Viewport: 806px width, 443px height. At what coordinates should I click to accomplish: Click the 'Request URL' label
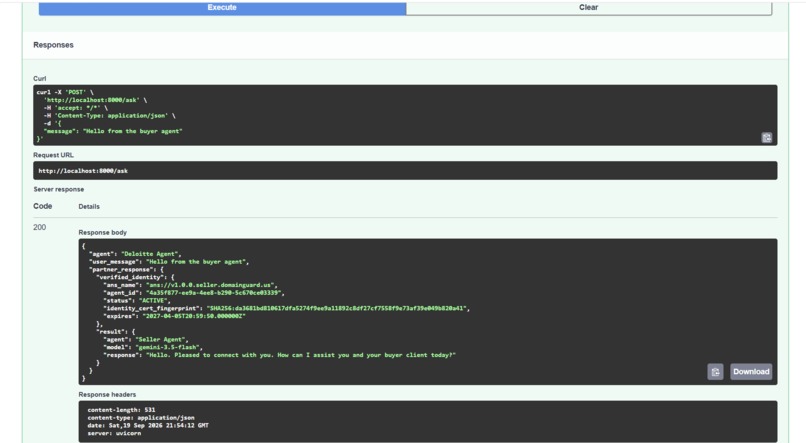53,155
